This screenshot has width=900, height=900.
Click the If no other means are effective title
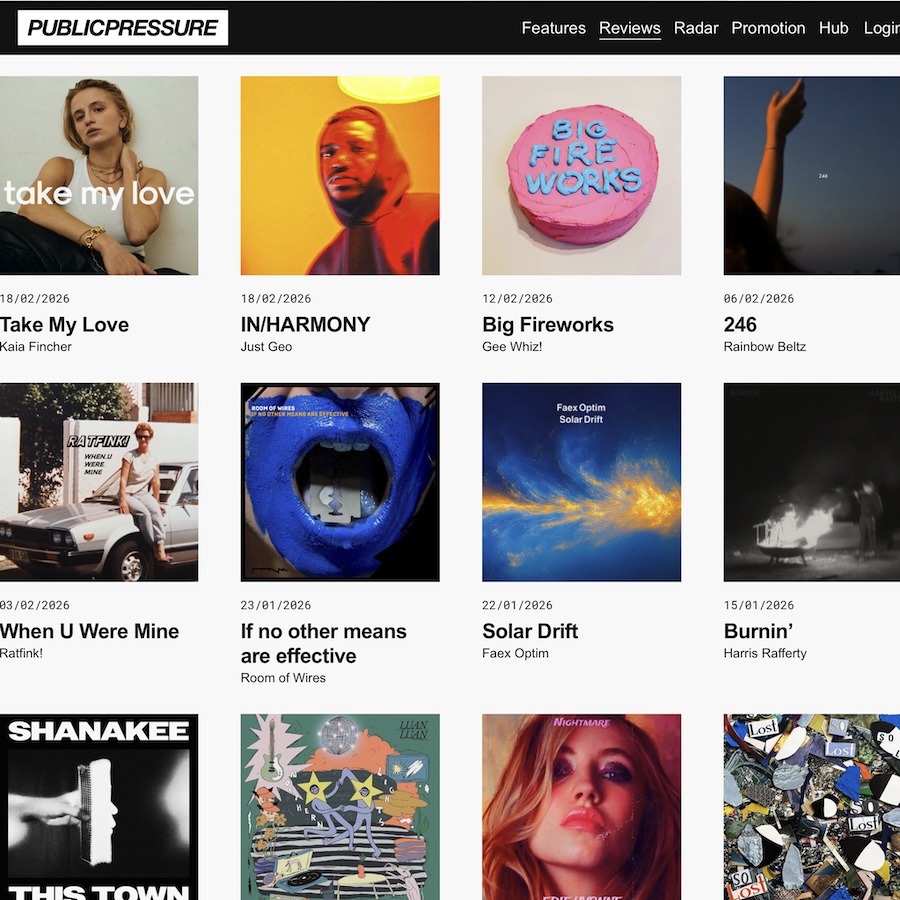(324, 643)
